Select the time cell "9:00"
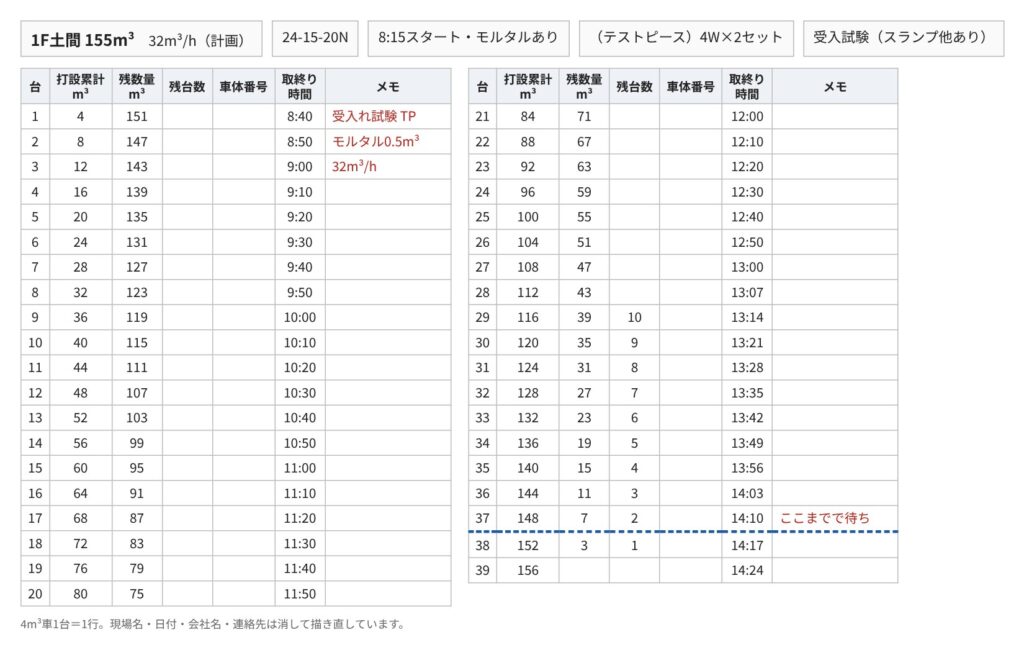Viewport: 1024px width, 653px height. click(x=300, y=167)
